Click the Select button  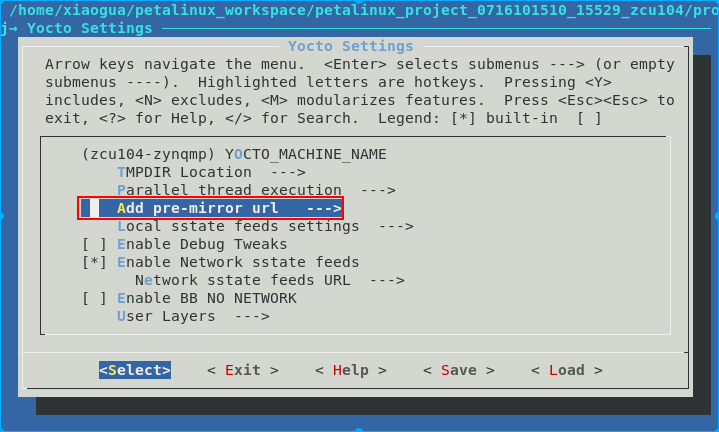point(135,370)
